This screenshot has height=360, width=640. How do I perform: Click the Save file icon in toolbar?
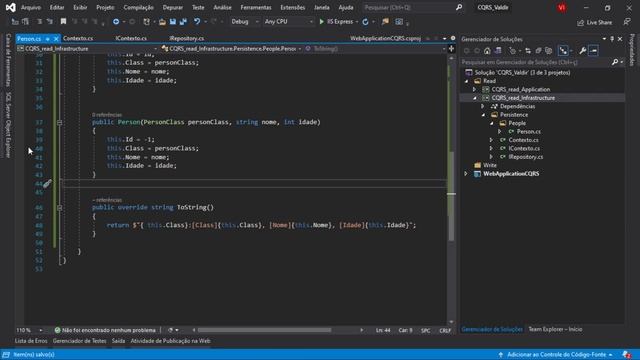pyautogui.click(x=173, y=22)
